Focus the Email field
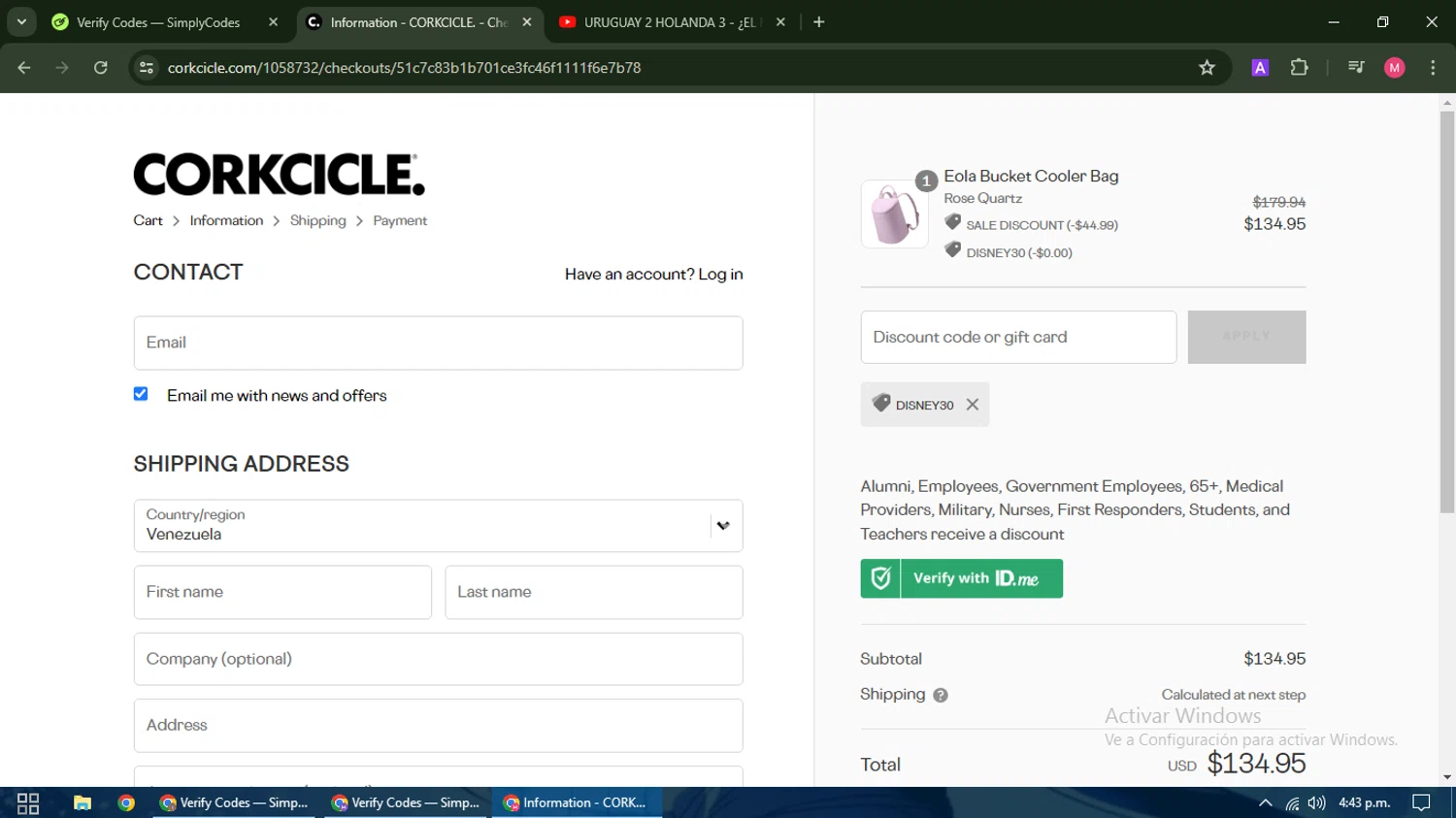 [x=438, y=343]
